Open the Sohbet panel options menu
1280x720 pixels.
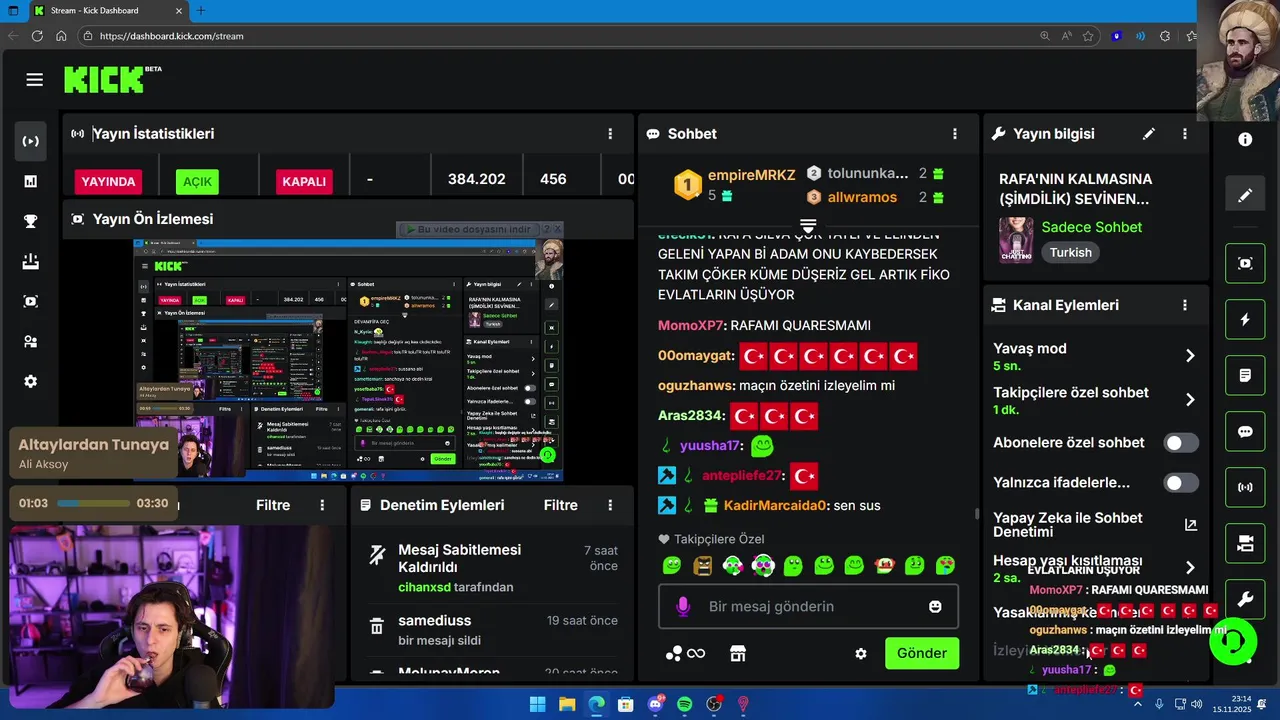(x=955, y=133)
